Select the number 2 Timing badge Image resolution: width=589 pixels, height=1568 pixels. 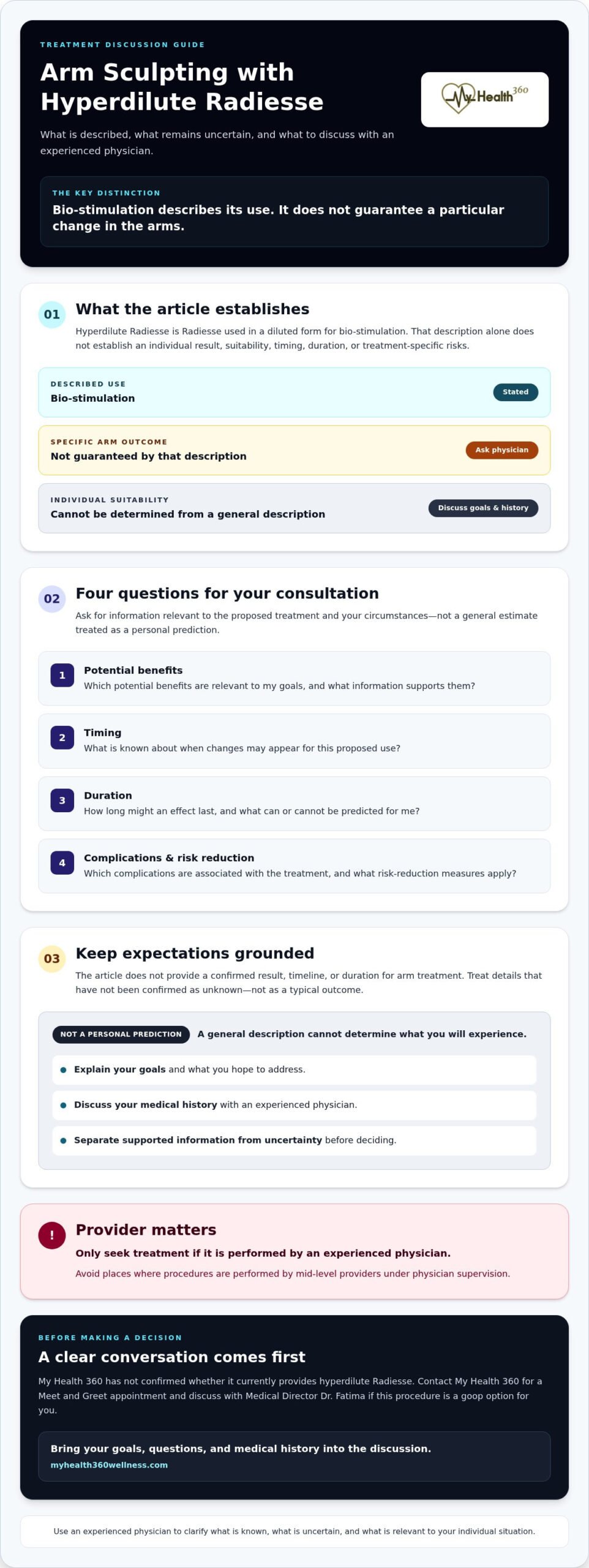click(x=62, y=738)
